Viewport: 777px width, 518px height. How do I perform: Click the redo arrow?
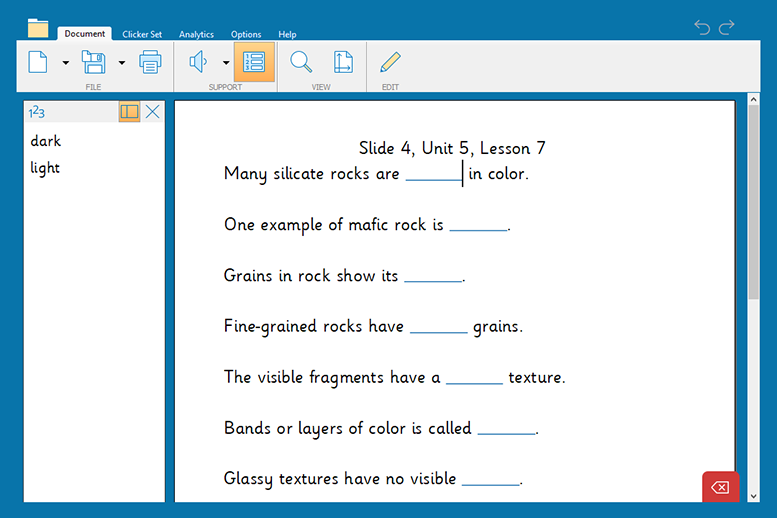727,27
